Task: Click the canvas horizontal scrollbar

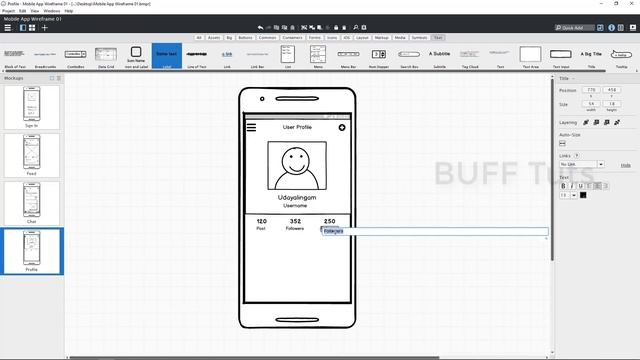Action: click(255, 358)
